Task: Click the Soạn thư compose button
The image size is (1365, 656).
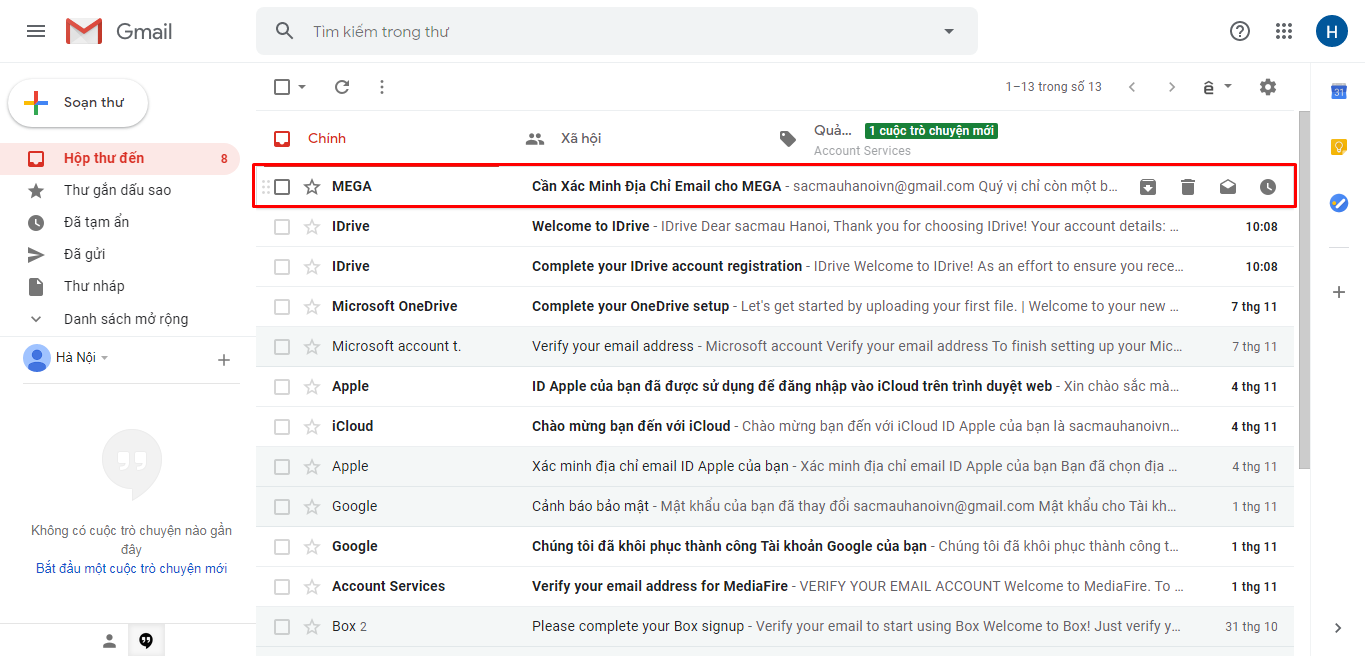Action: coord(78,102)
